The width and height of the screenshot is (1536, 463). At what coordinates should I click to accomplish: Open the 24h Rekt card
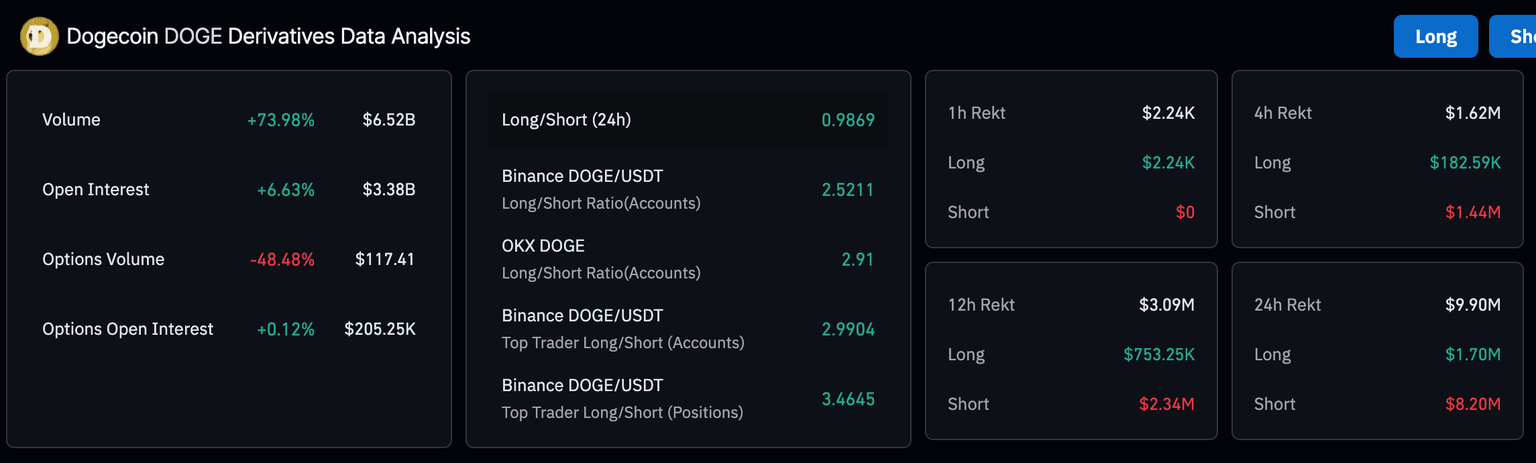[x=1377, y=351]
